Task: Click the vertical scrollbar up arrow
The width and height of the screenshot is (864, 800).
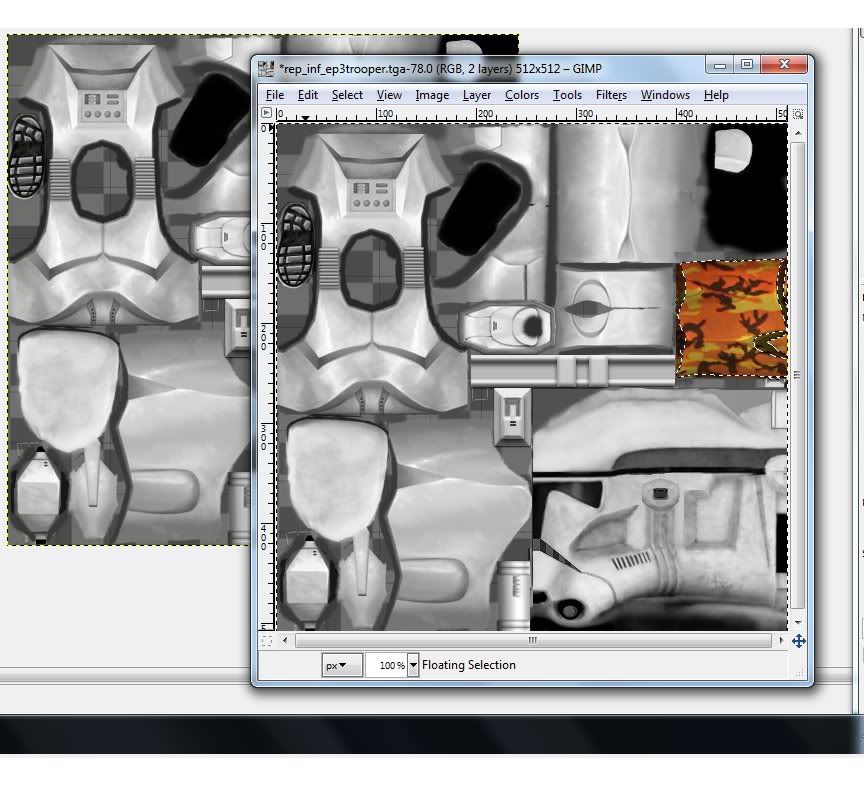Action: 797,133
